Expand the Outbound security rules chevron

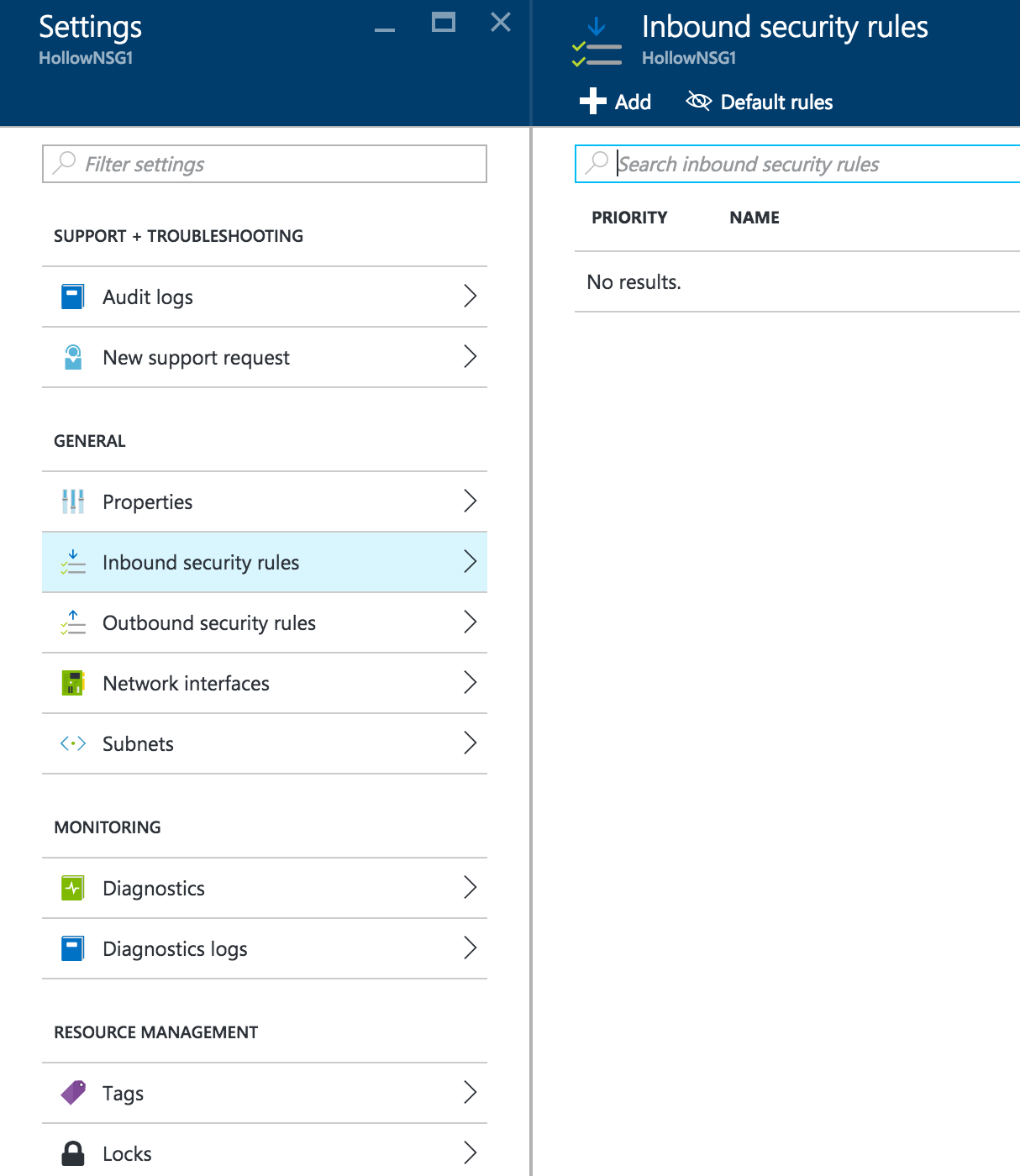470,622
